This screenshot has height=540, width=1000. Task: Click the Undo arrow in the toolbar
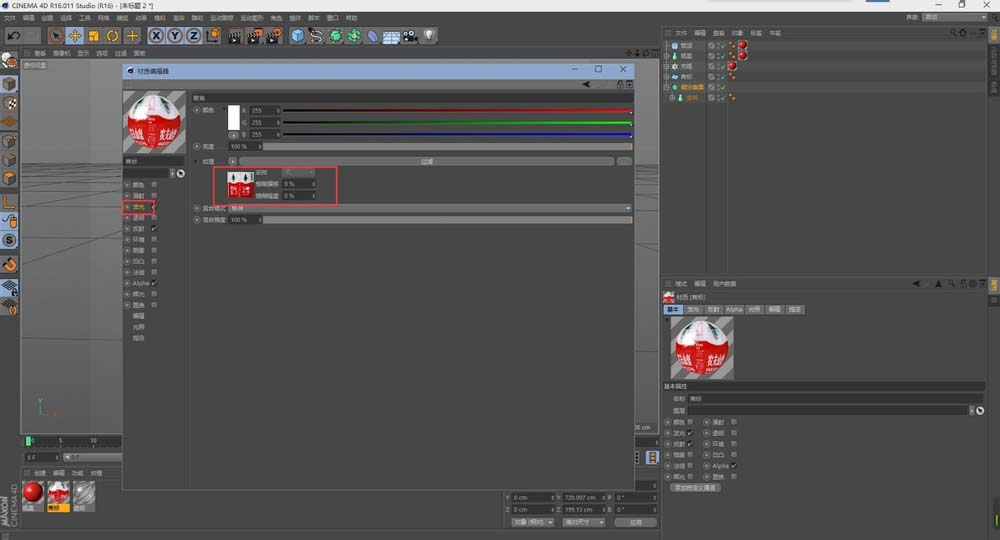click(x=14, y=36)
